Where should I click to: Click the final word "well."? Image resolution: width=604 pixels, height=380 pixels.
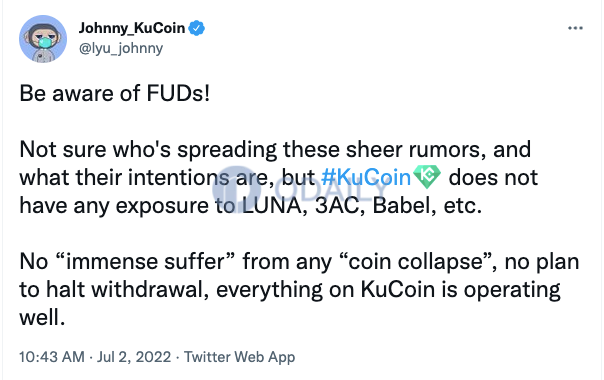[42, 318]
